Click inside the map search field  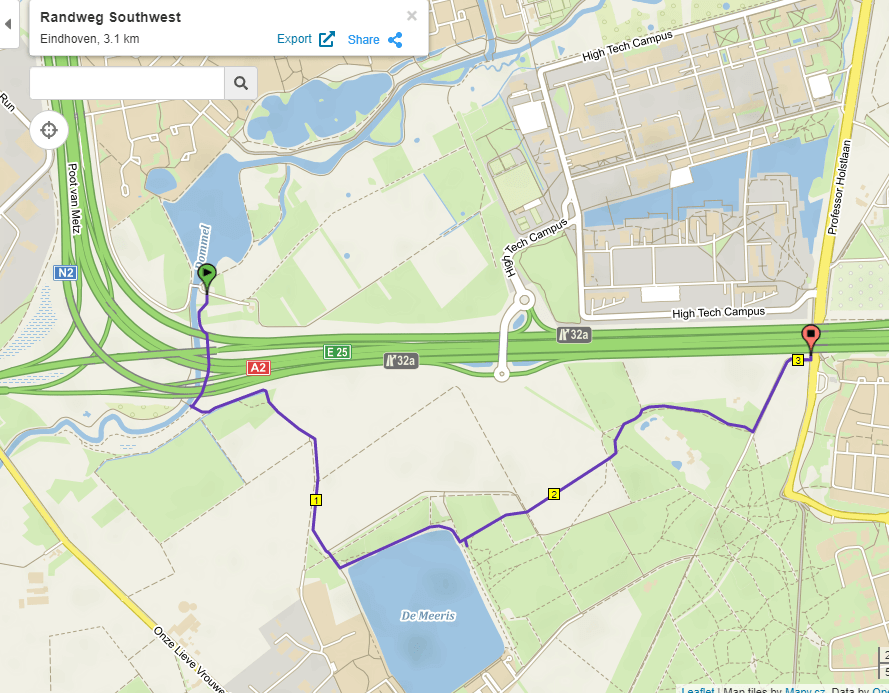pyautogui.click(x=127, y=83)
